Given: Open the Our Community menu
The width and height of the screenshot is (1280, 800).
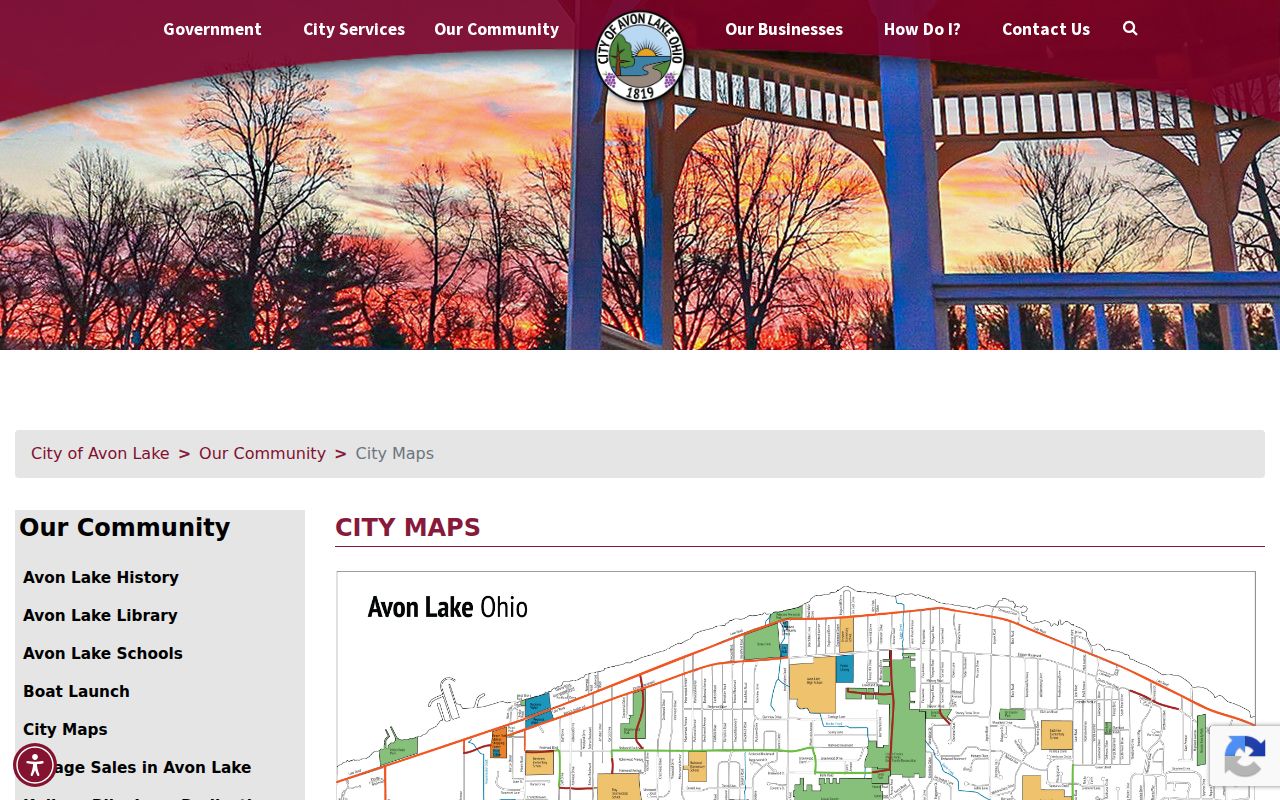Looking at the screenshot, I should [x=496, y=29].
